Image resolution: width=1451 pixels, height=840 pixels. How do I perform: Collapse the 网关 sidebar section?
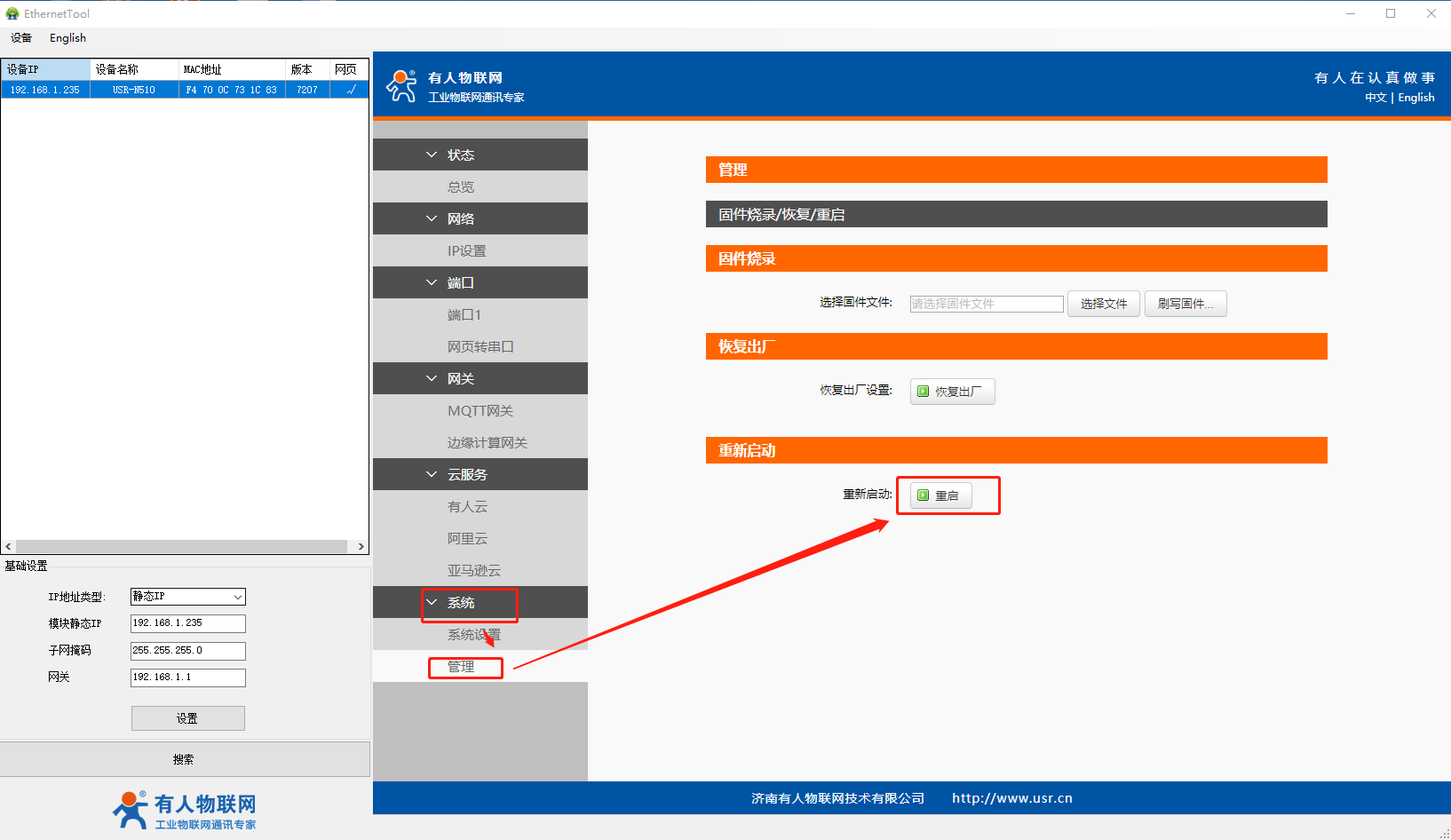pyautogui.click(x=432, y=378)
